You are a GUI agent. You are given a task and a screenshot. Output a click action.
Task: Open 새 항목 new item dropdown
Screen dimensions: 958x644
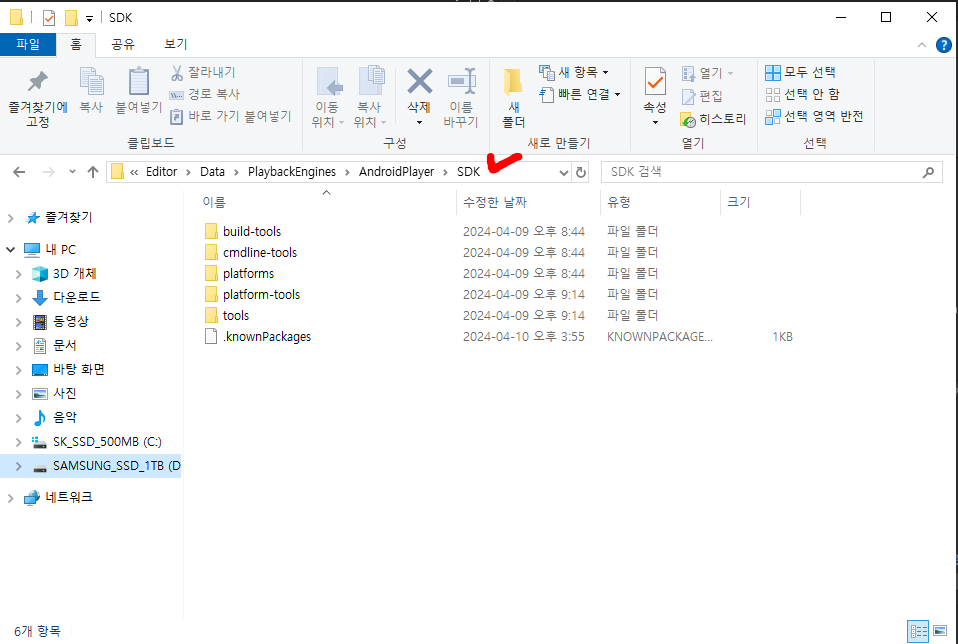tap(574, 73)
